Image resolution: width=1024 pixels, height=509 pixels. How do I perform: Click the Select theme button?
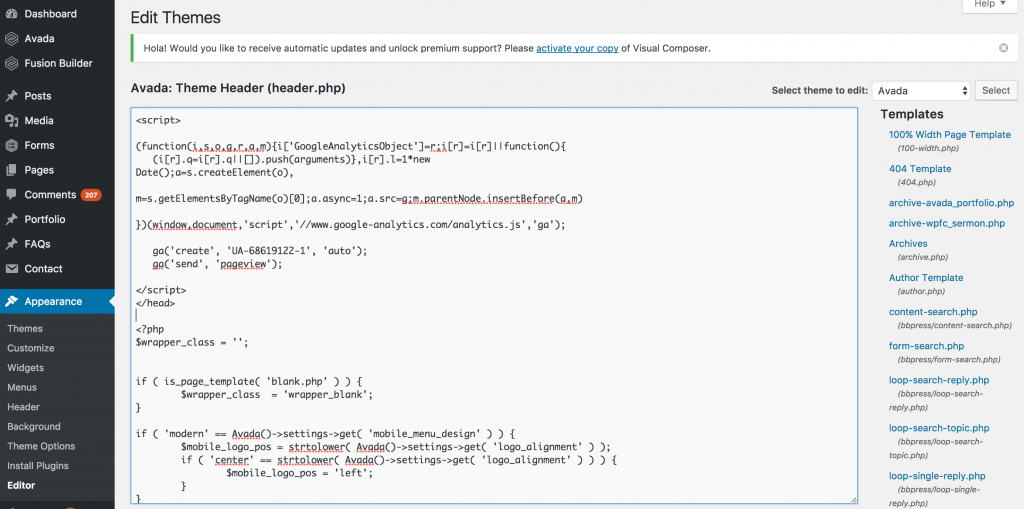[996, 91]
